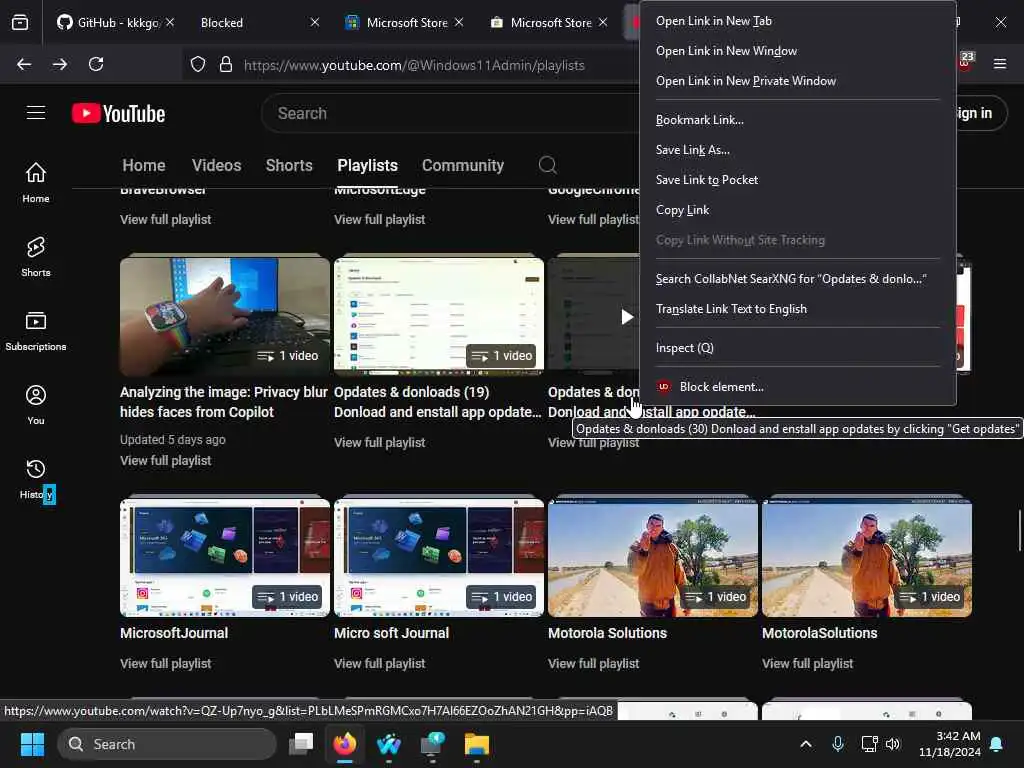Open Shorts in the YouTube sidebar
Viewport: 1024px width, 768px height.
coord(36,257)
